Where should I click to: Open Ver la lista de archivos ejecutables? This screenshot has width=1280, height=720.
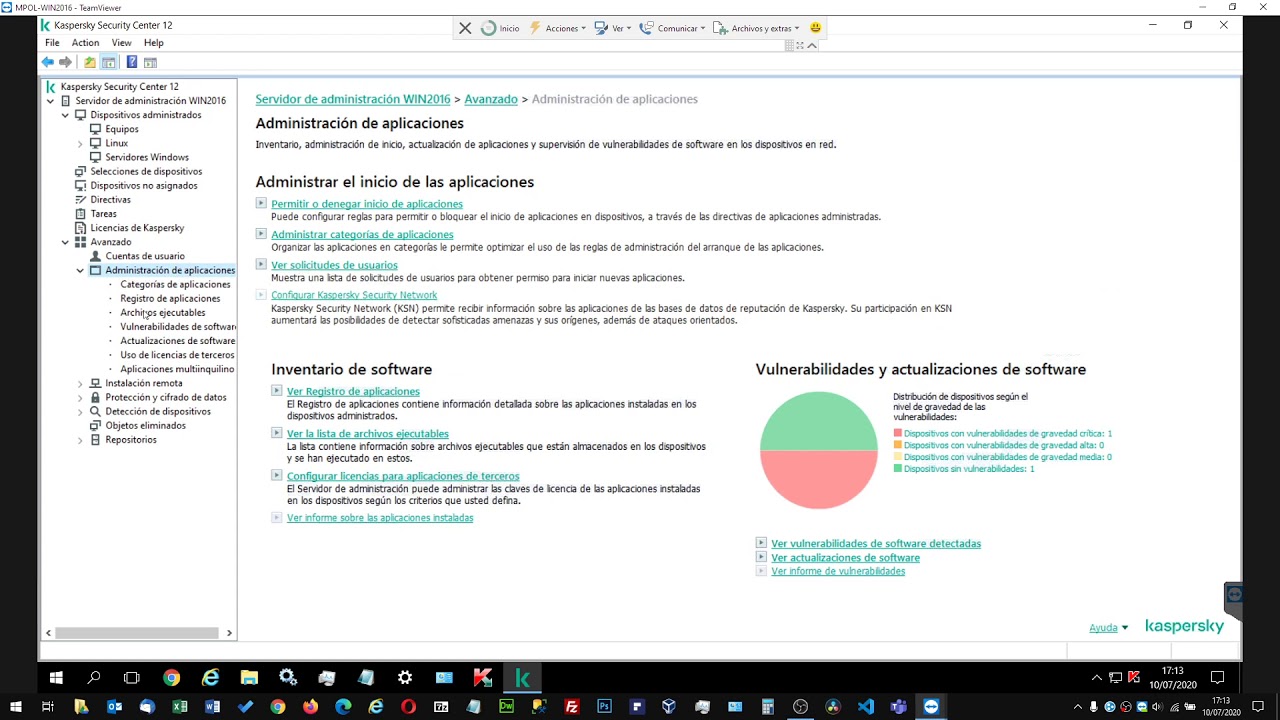tap(368, 434)
